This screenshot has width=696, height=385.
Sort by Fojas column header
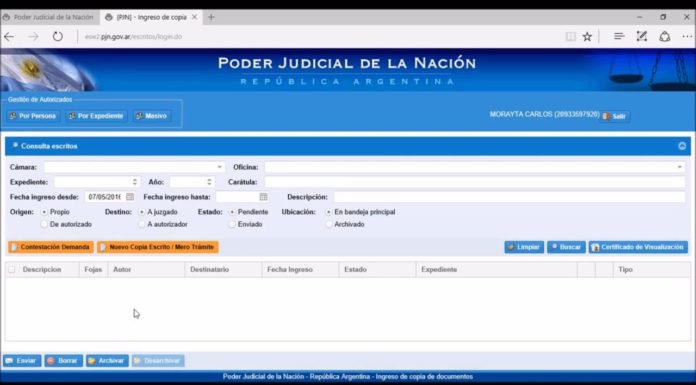tap(93, 270)
